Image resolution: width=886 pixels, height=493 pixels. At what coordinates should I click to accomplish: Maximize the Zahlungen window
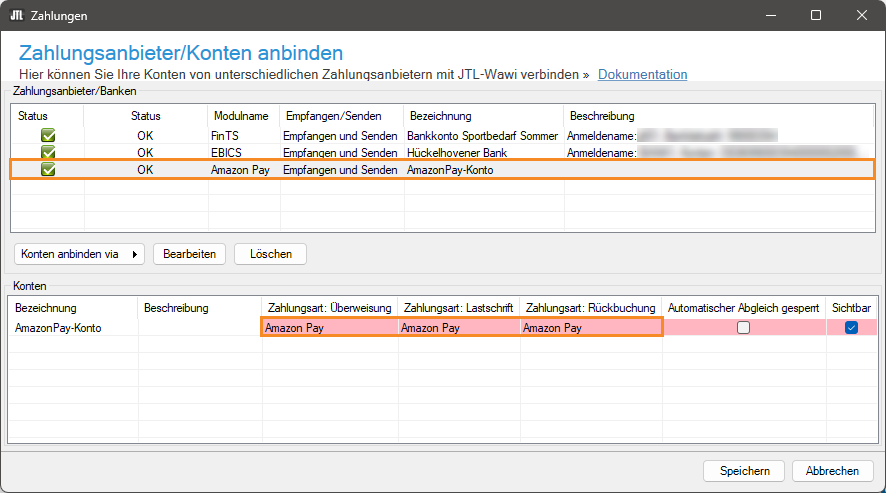point(816,16)
